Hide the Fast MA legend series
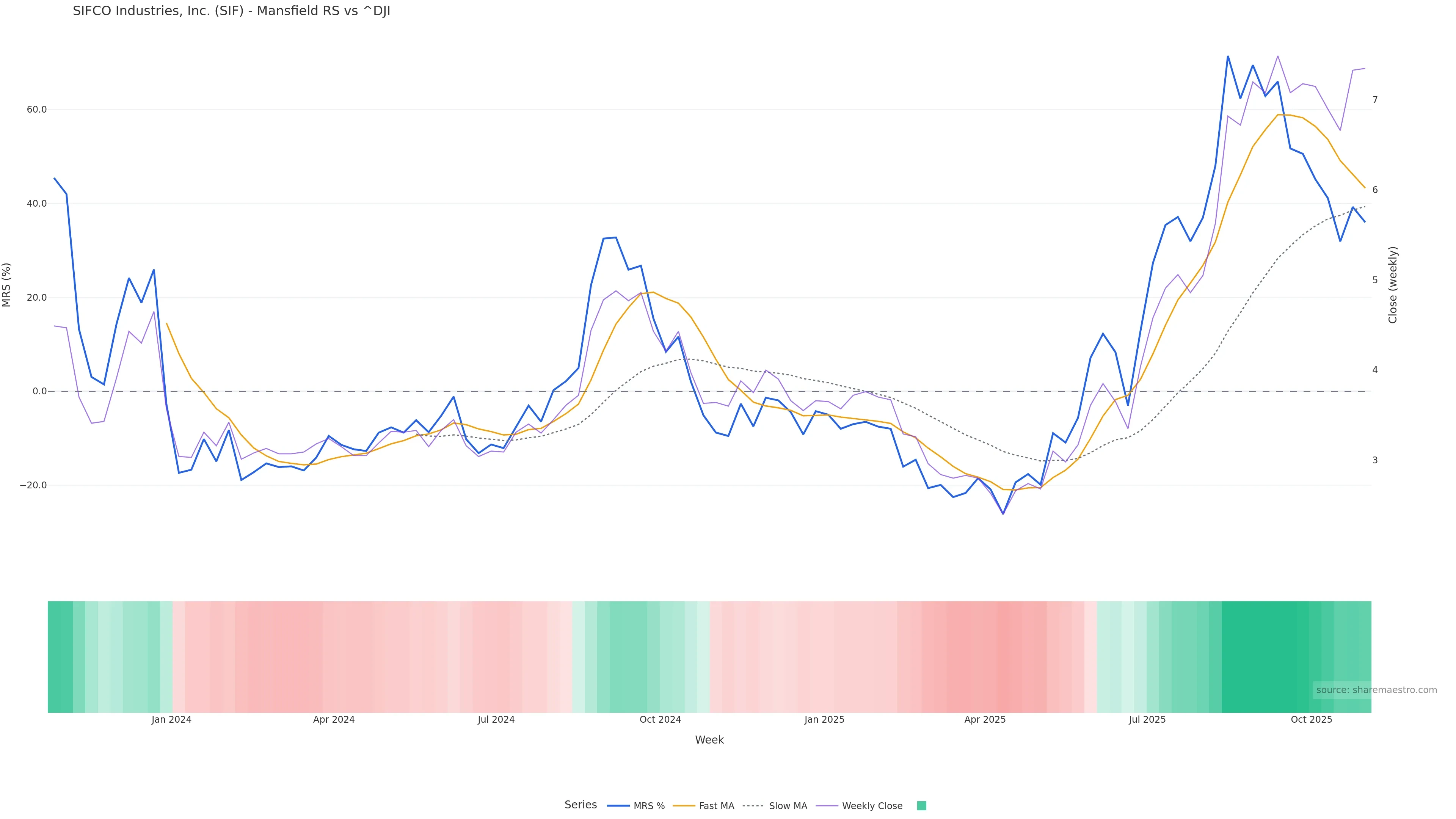The height and width of the screenshot is (819, 1456). pos(716,806)
